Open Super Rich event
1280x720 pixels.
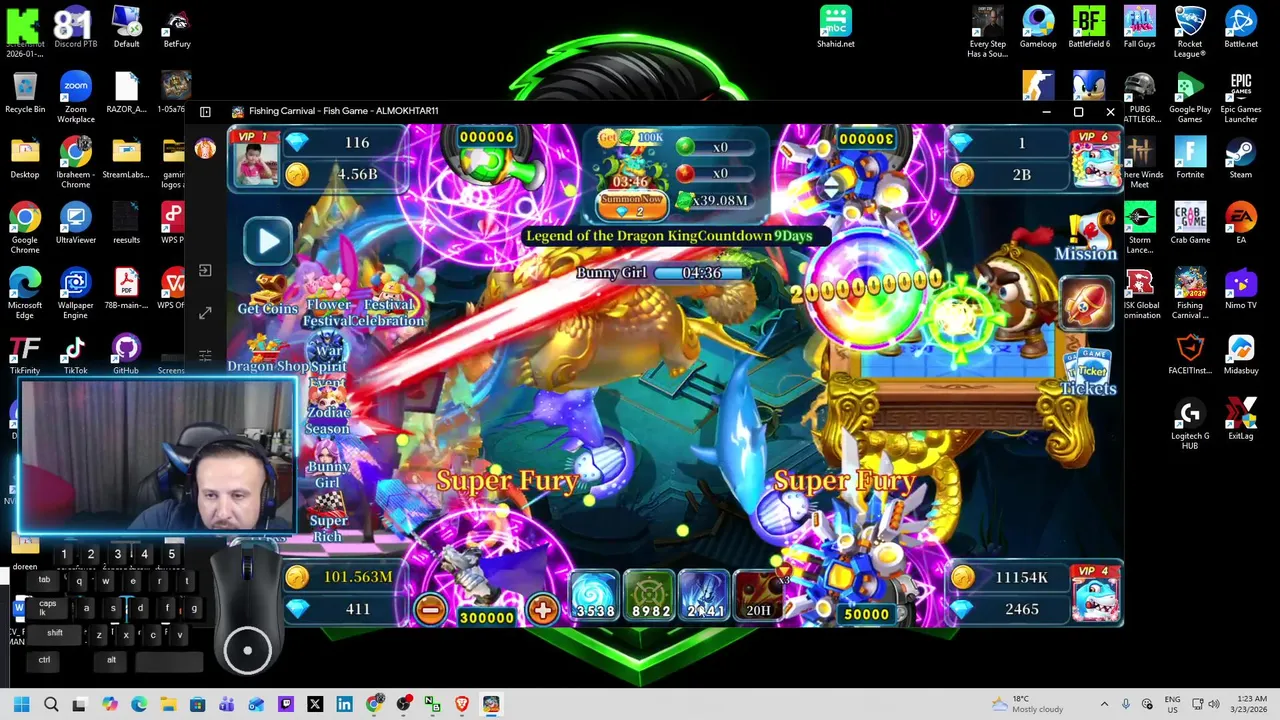pyautogui.click(x=328, y=518)
